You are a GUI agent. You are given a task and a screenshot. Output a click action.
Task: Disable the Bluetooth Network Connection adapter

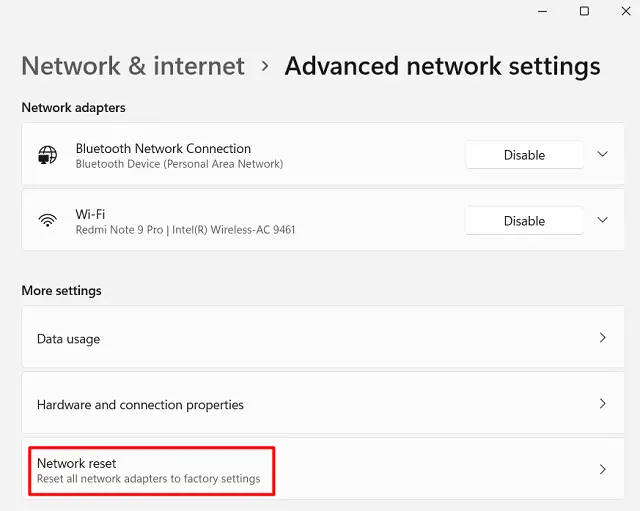pos(524,155)
